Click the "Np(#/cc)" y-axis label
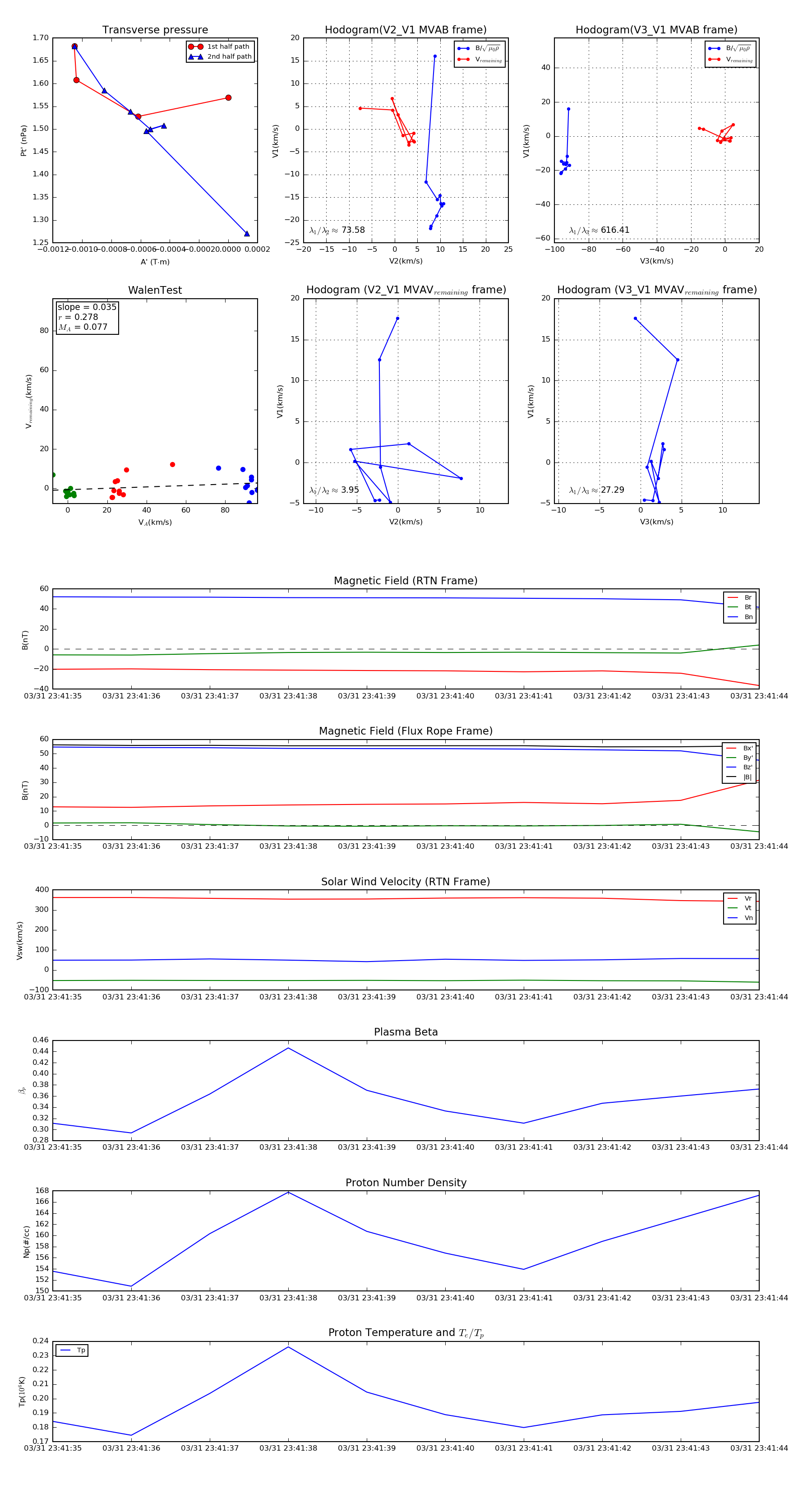The image size is (812, 1489). 26,1242
